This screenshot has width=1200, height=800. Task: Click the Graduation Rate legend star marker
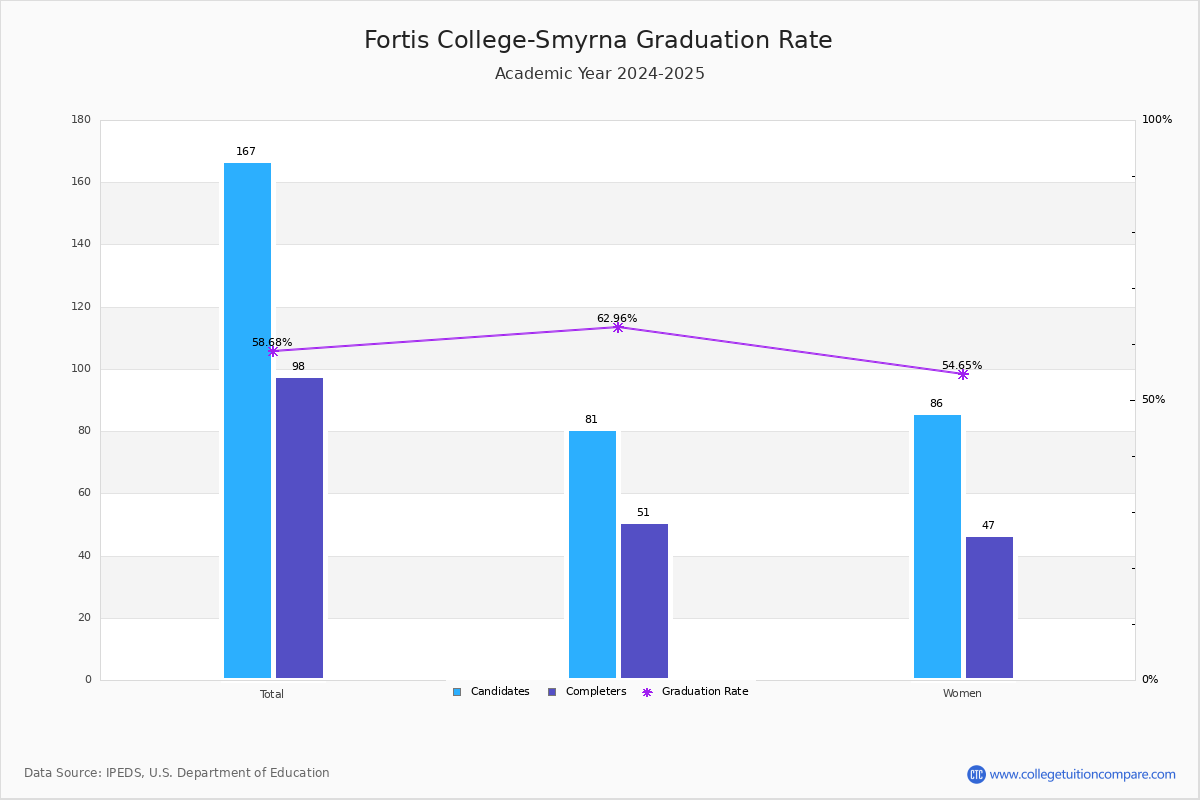click(x=647, y=692)
